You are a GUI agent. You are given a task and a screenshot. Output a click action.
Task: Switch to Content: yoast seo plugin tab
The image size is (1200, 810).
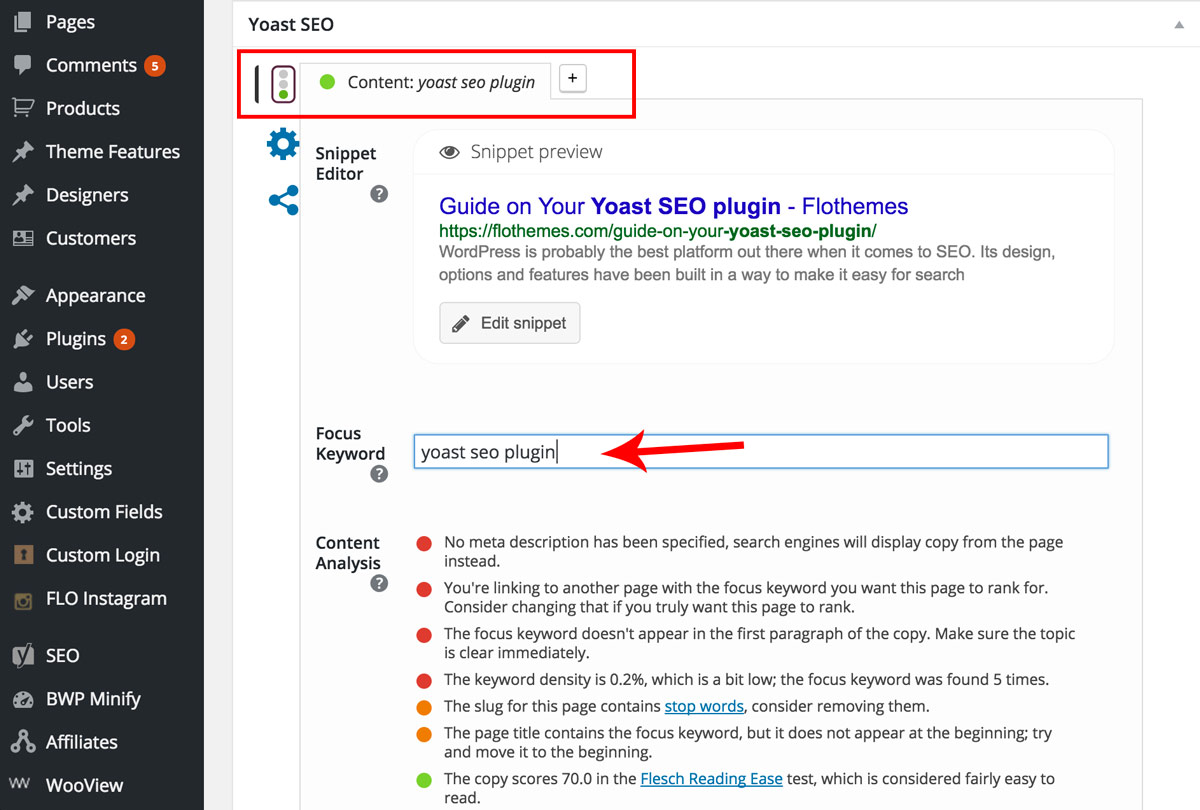pyautogui.click(x=425, y=82)
